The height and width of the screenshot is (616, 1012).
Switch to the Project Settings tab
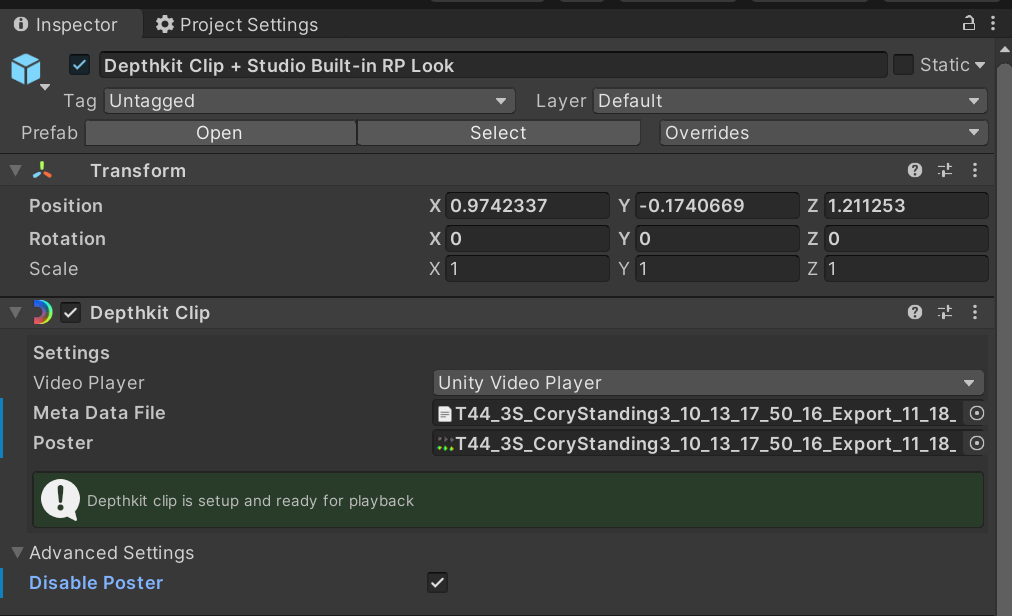coord(236,24)
